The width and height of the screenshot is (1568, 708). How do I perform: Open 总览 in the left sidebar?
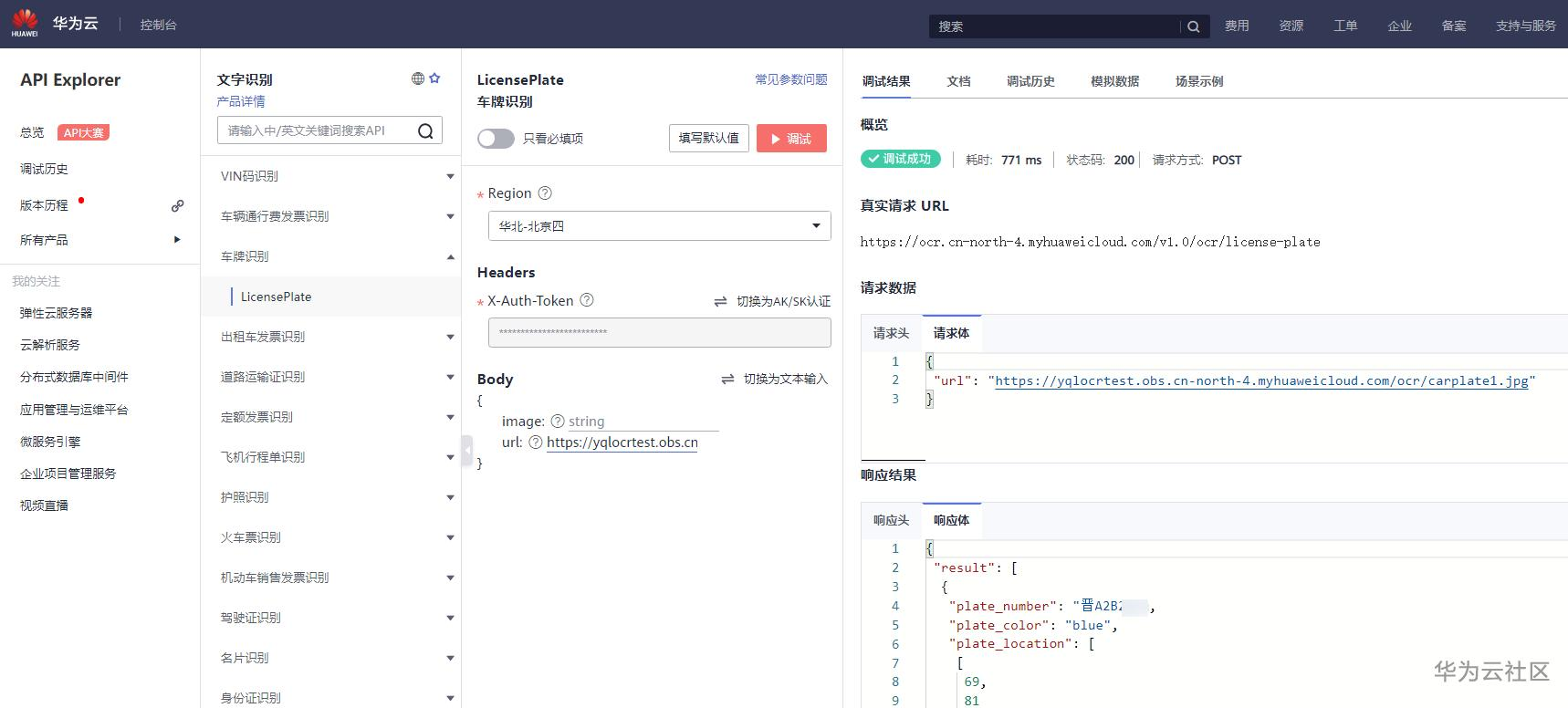(x=32, y=132)
